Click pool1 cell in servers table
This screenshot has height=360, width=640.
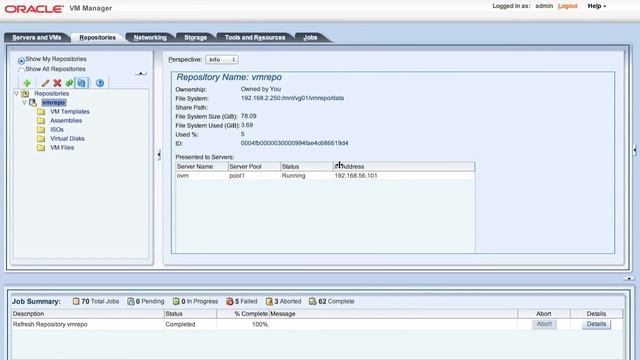(x=237, y=176)
